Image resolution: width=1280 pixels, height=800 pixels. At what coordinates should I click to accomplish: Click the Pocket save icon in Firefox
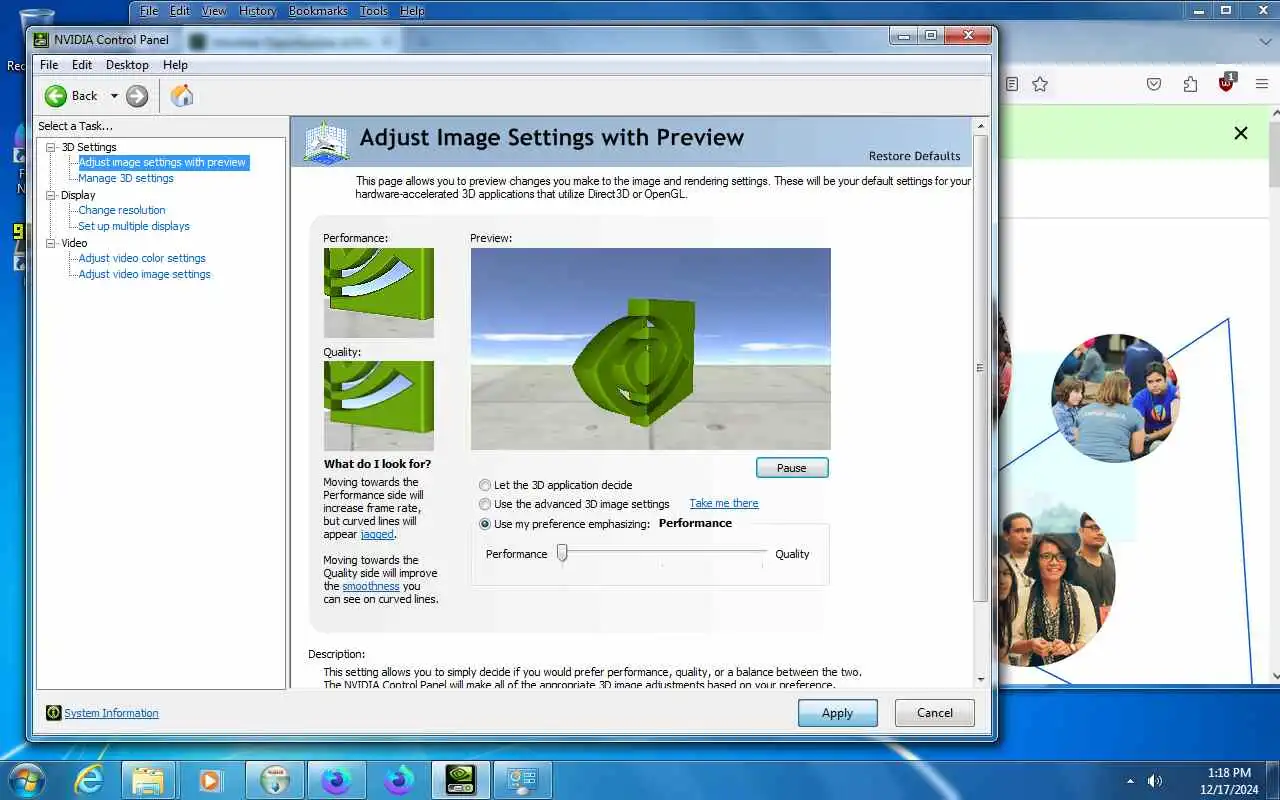[x=1154, y=84]
